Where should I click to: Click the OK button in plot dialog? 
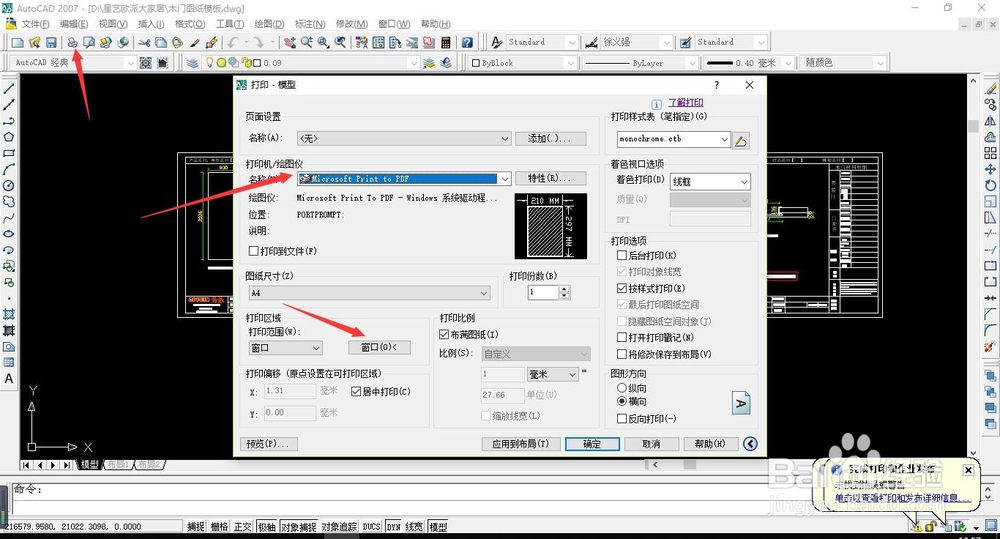click(x=592, y=444)
